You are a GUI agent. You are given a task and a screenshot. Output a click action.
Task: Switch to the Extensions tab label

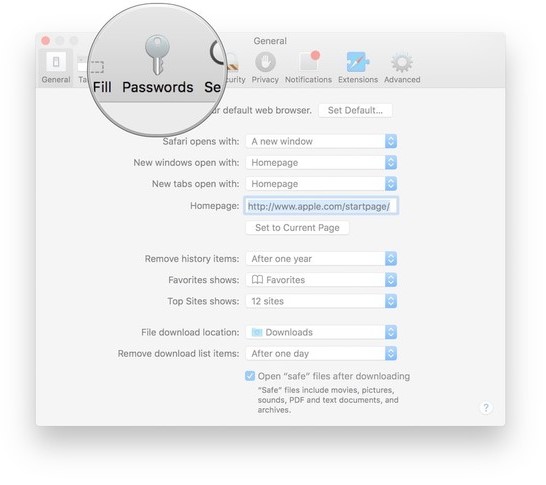click(x=358, y=80)
